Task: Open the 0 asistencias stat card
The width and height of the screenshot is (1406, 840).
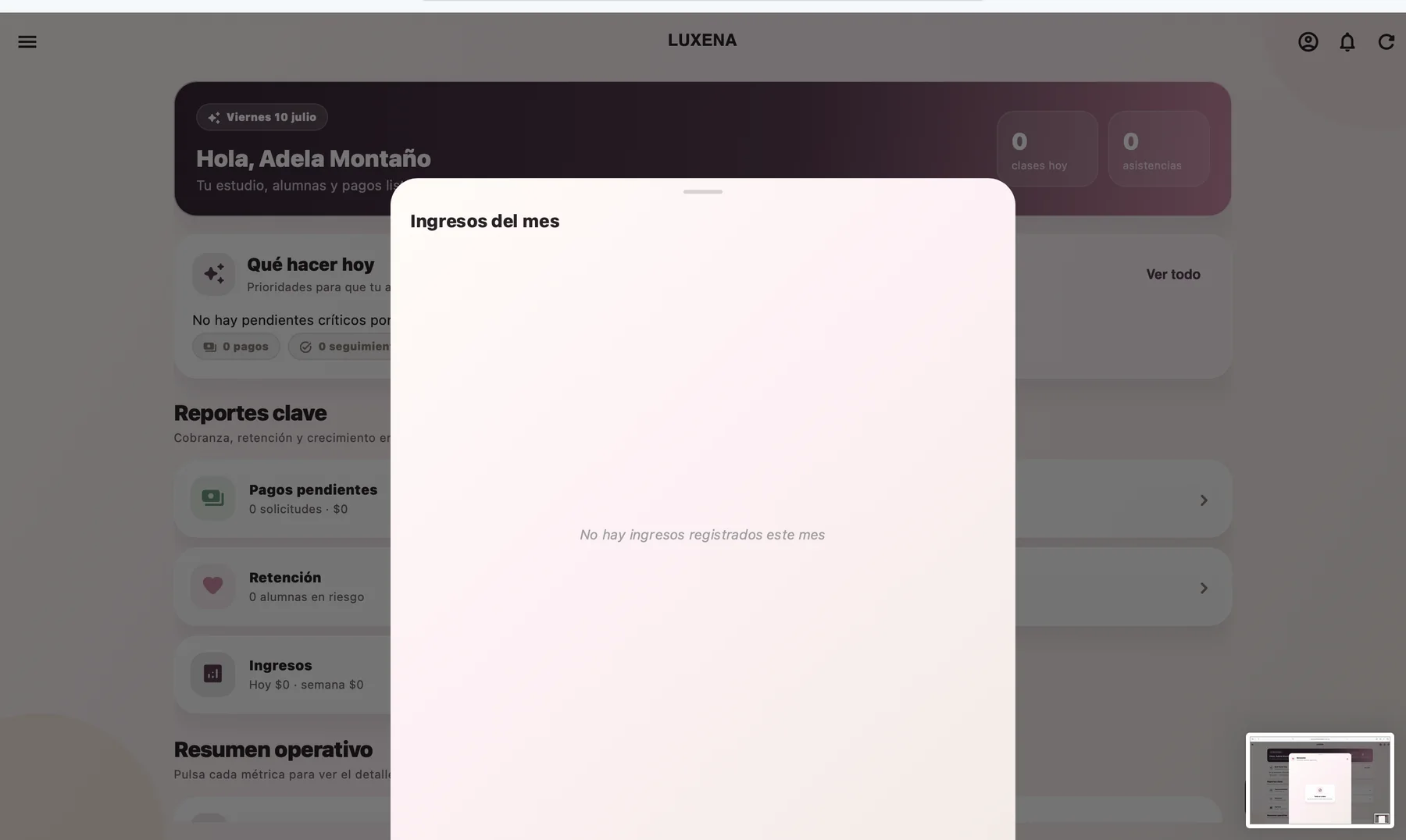Action: (x=1158, y=148)
